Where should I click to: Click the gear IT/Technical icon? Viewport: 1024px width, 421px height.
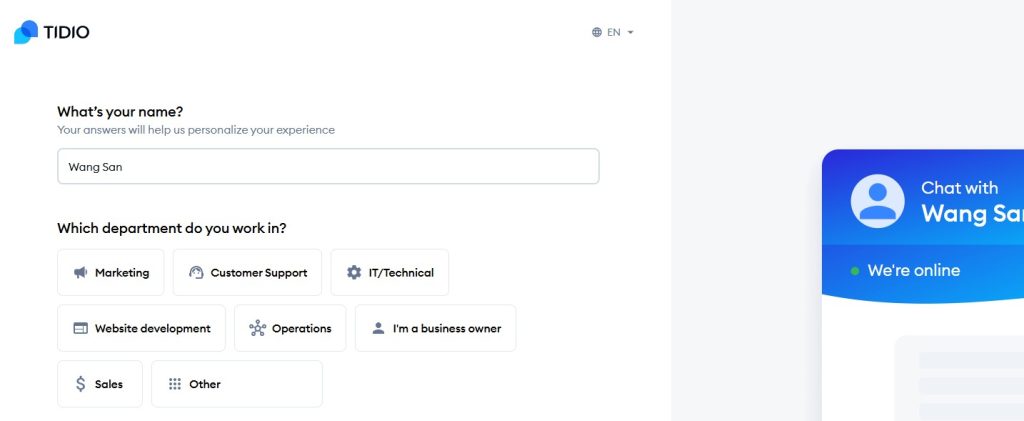point(354,273)
